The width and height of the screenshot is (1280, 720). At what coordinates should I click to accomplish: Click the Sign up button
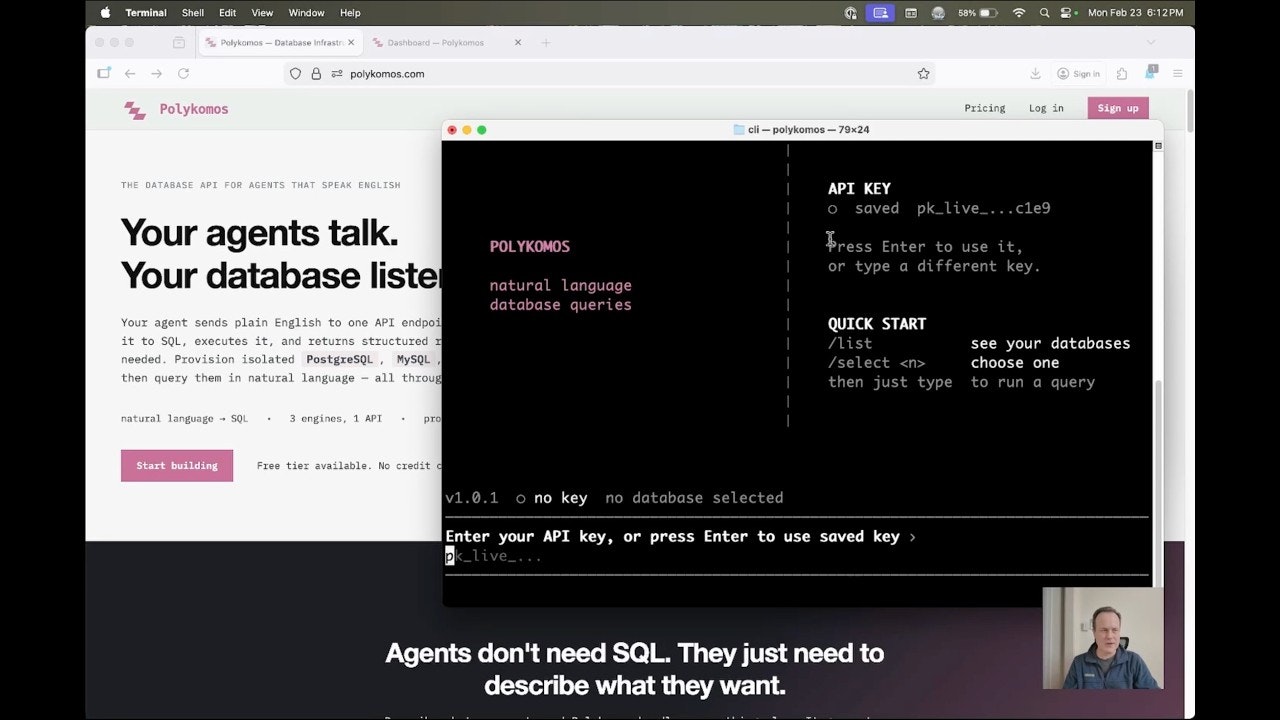coord(1118,108)
